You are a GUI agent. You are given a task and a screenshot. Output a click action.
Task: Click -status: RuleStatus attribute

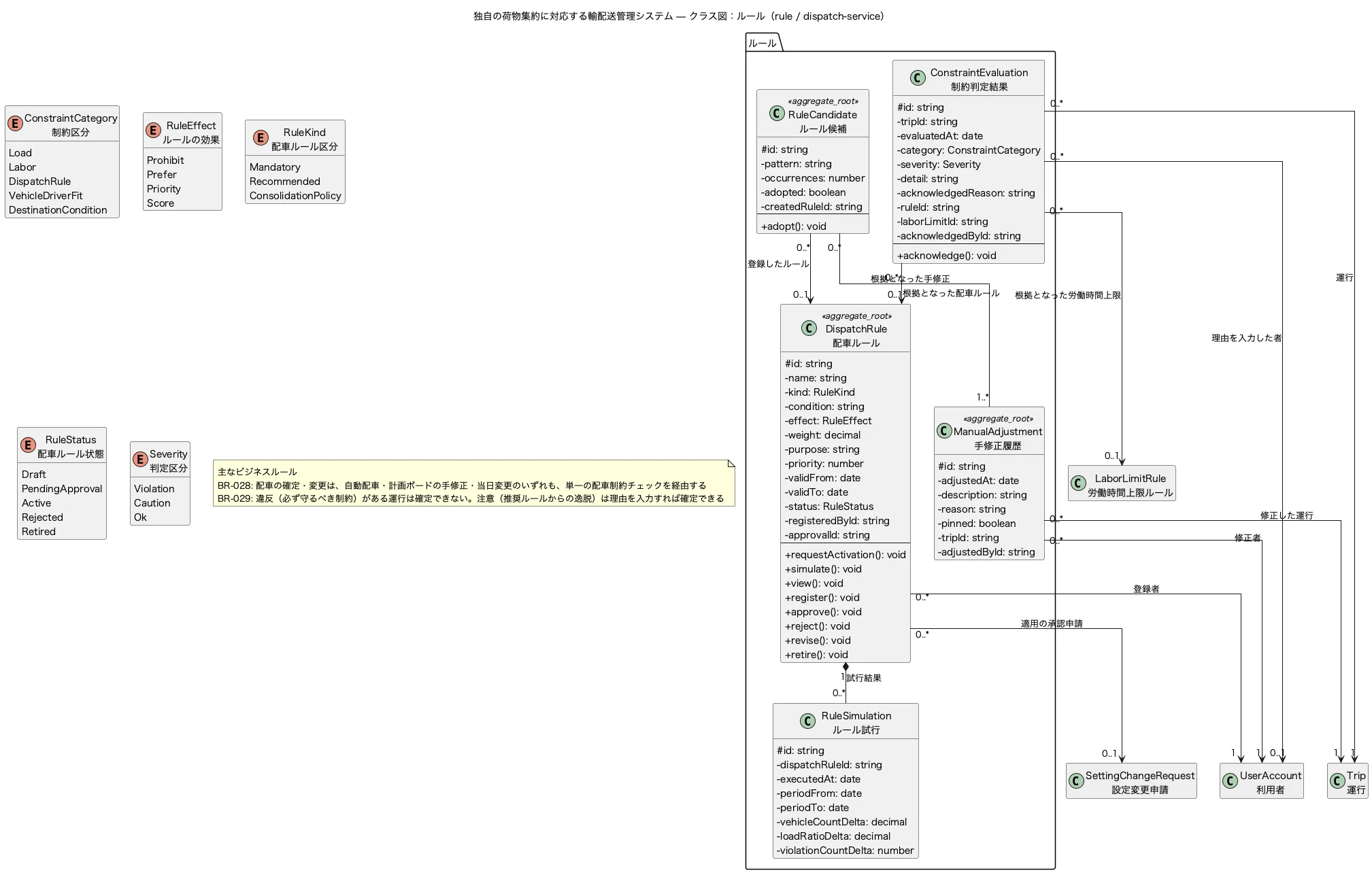829,507
